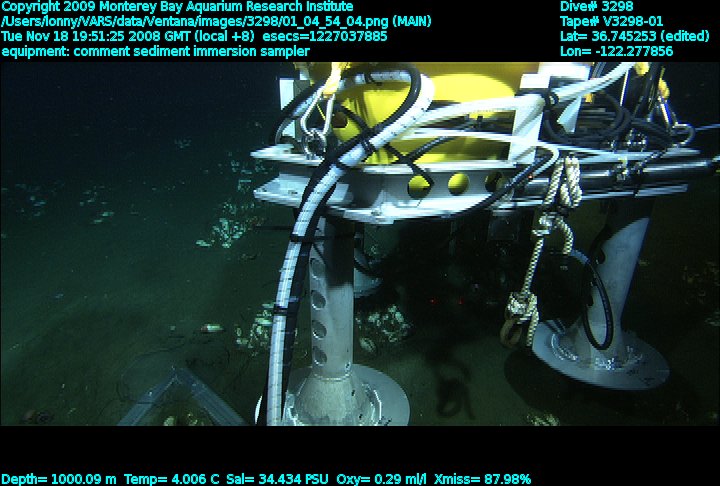The width and height of the screenshot is (720, 486).
Task: Click the 'Lat= 36.745253 (edited)' reading
Action: [x=635, y=36]
